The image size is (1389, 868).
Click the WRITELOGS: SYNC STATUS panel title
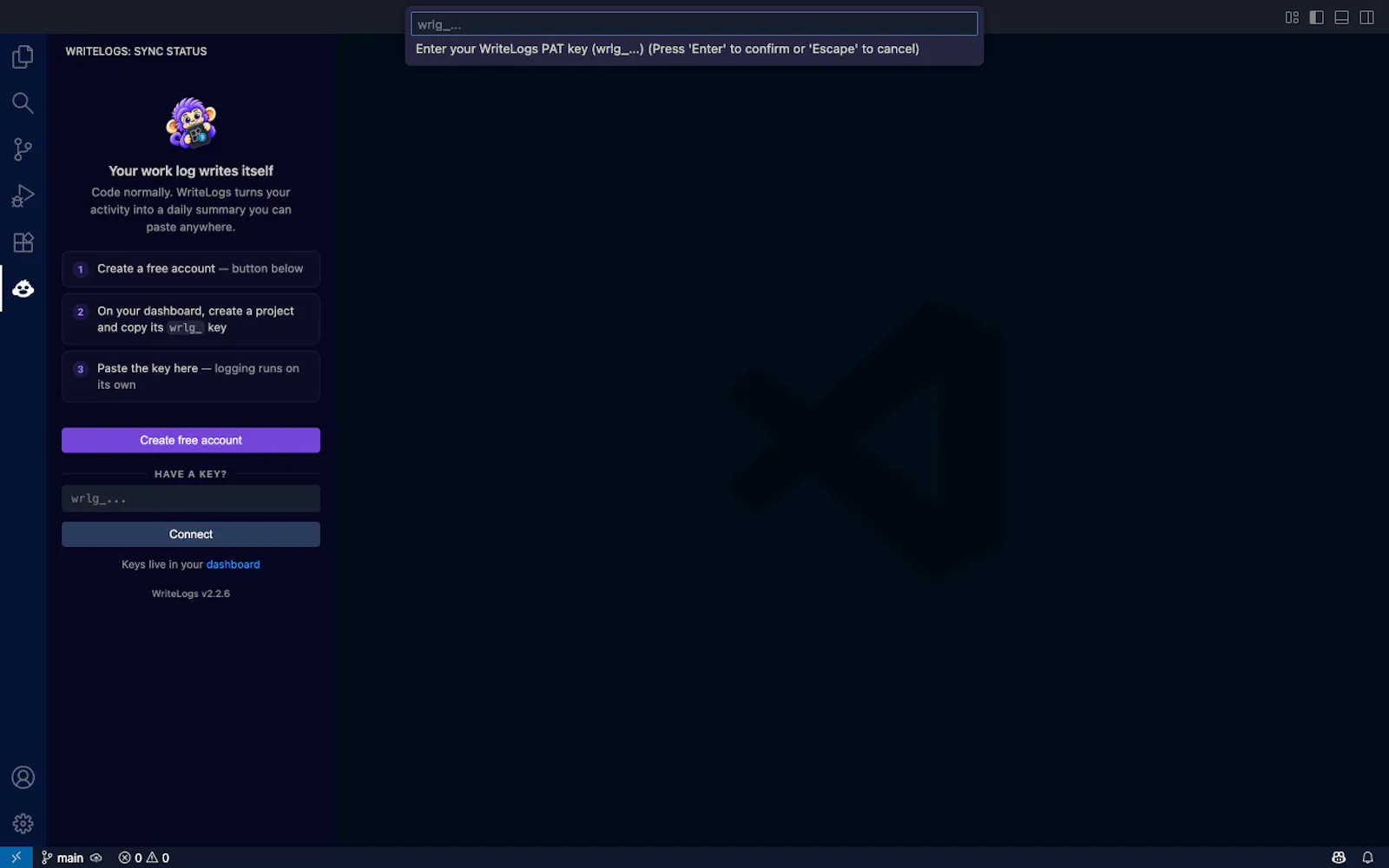(x=136, y=51)
